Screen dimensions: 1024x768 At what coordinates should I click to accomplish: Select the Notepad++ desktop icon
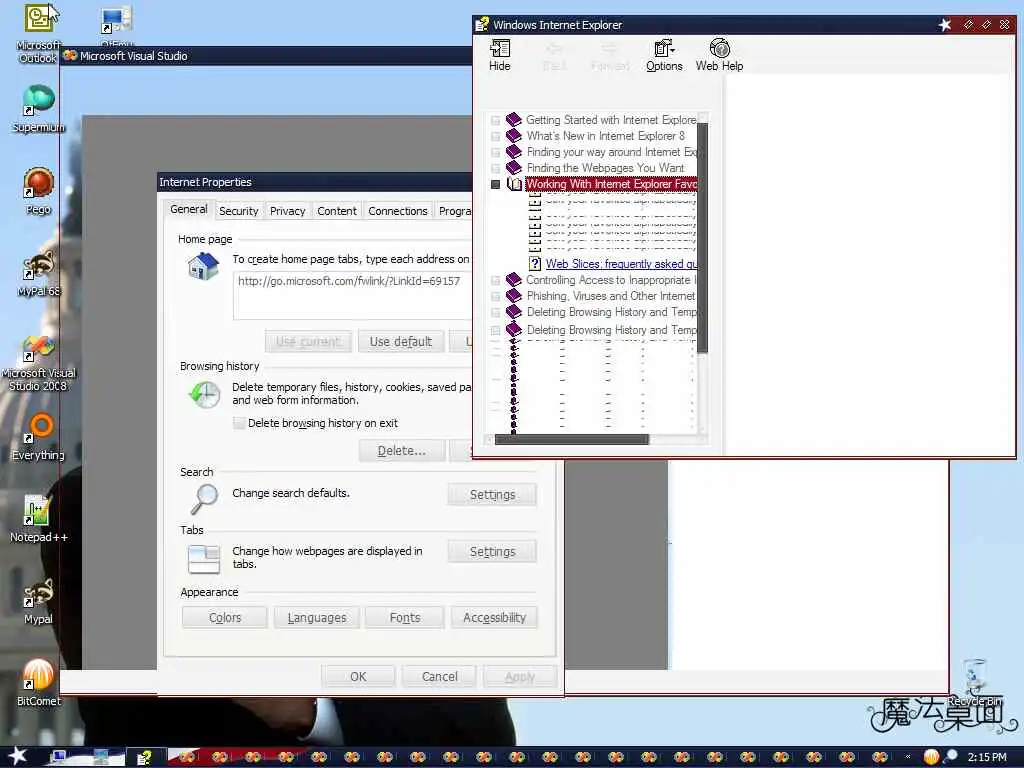click(x=39, y=519)
